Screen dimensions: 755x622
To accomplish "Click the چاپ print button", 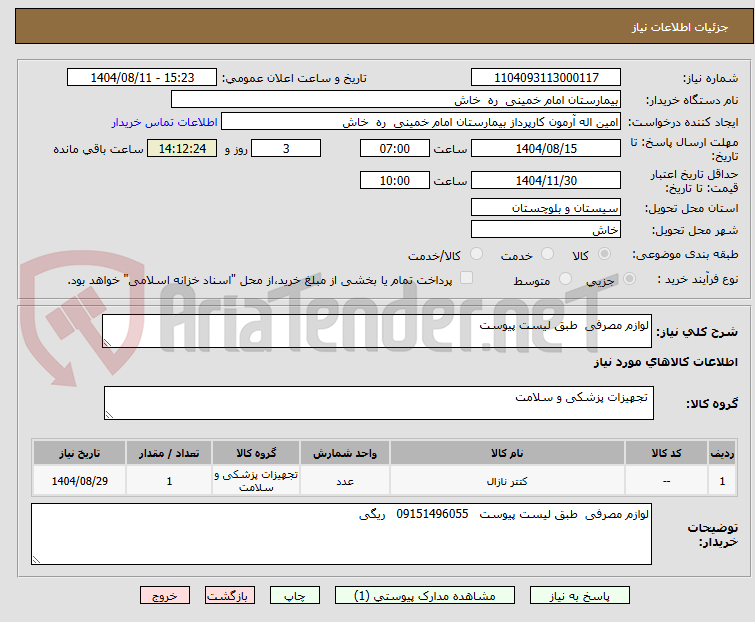I will pos(295,596).
